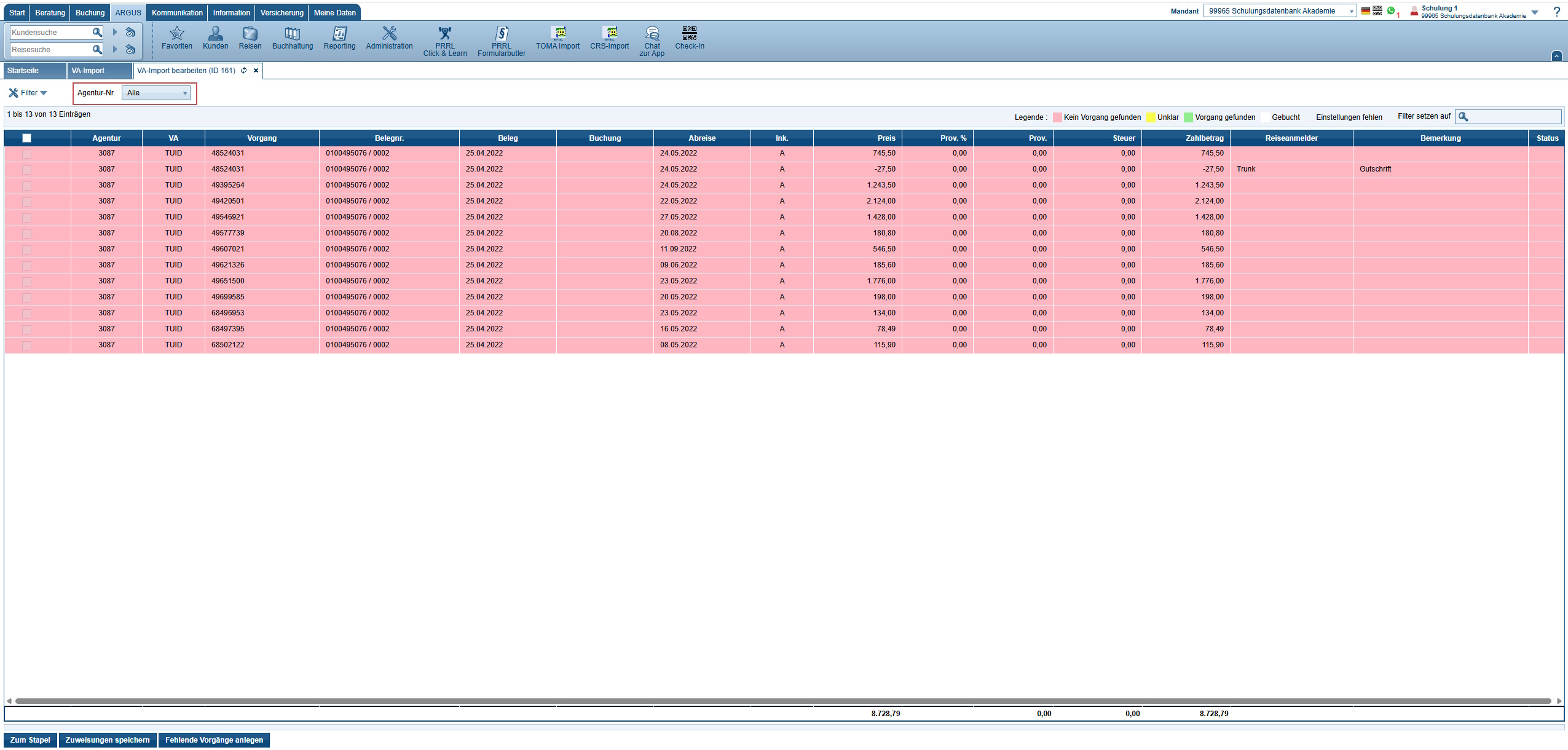Click Zuweisungen speichern
Viewport: 1568px width, 750px height.
coord(108,740)
